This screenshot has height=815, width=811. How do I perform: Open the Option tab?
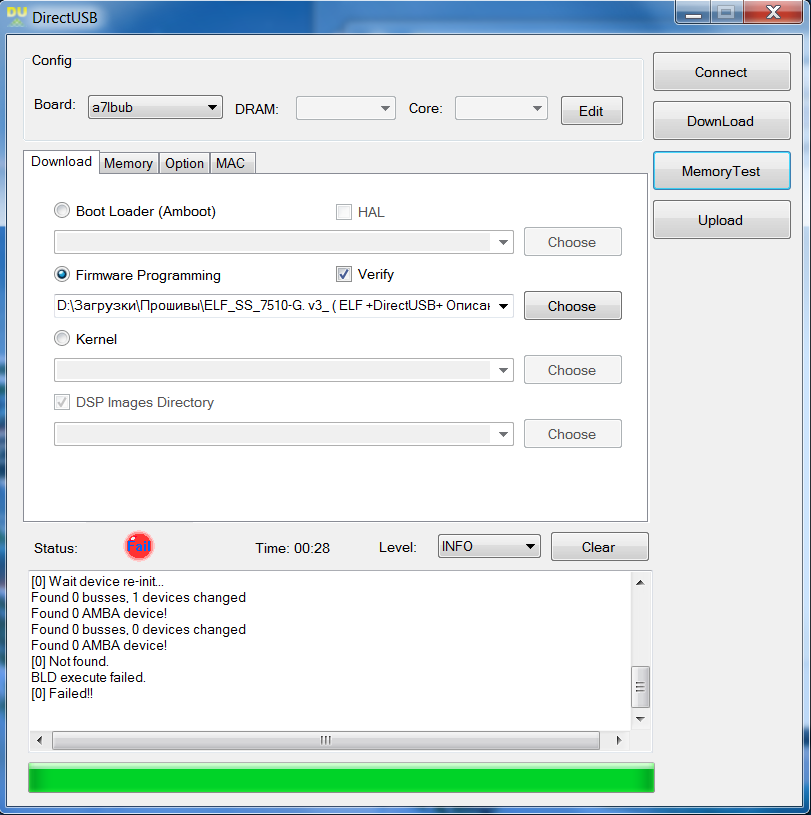coord(184,163)
